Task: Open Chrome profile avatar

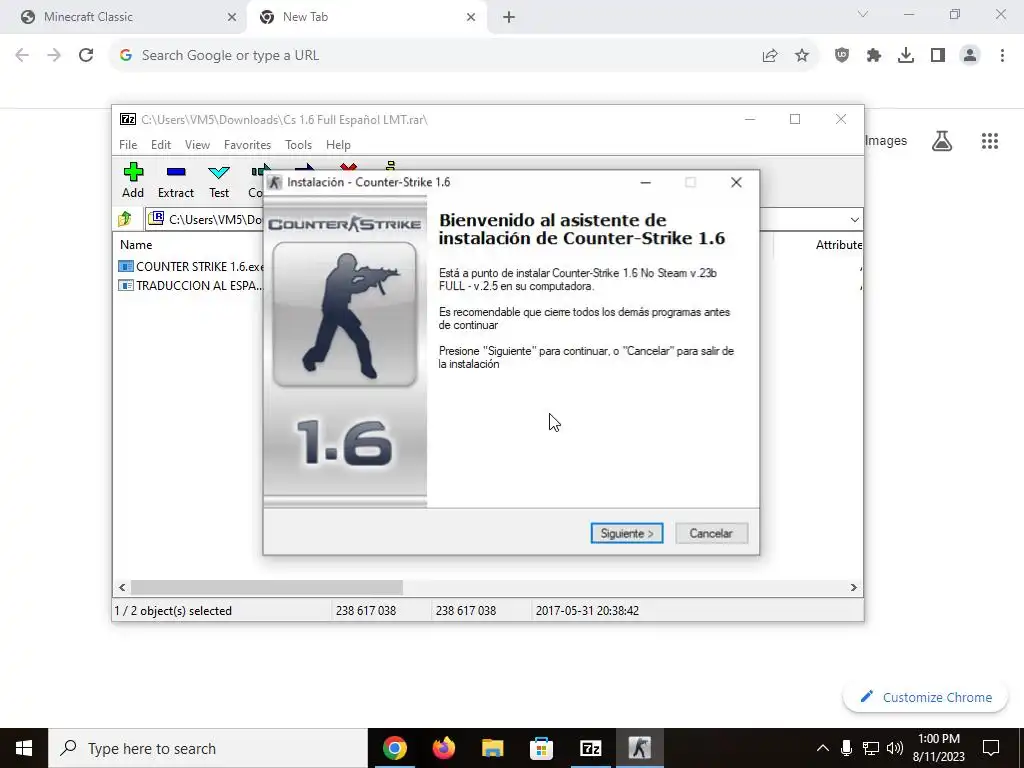Action: 970,56
